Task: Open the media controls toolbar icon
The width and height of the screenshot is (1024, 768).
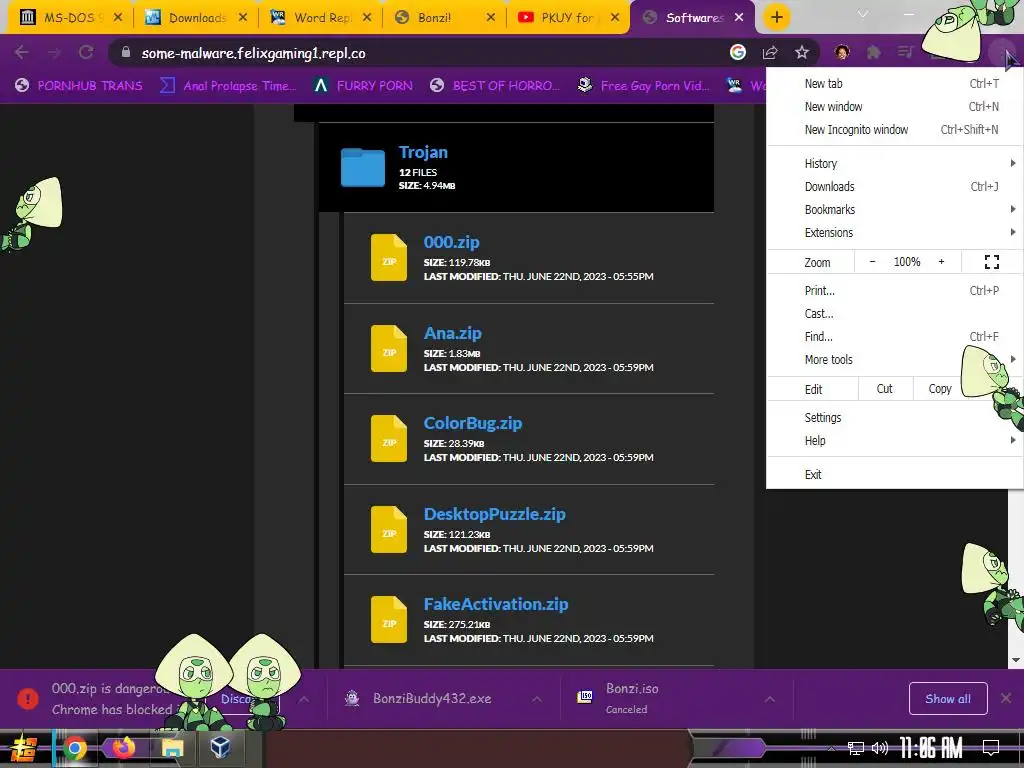Action: 905,52
